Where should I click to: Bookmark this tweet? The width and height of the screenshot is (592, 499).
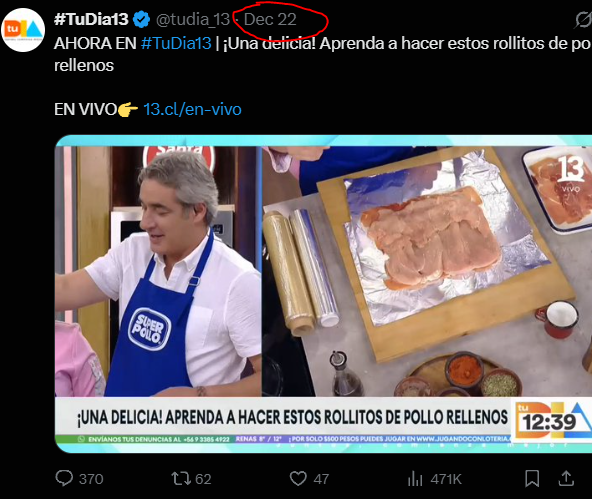point(532,479)
